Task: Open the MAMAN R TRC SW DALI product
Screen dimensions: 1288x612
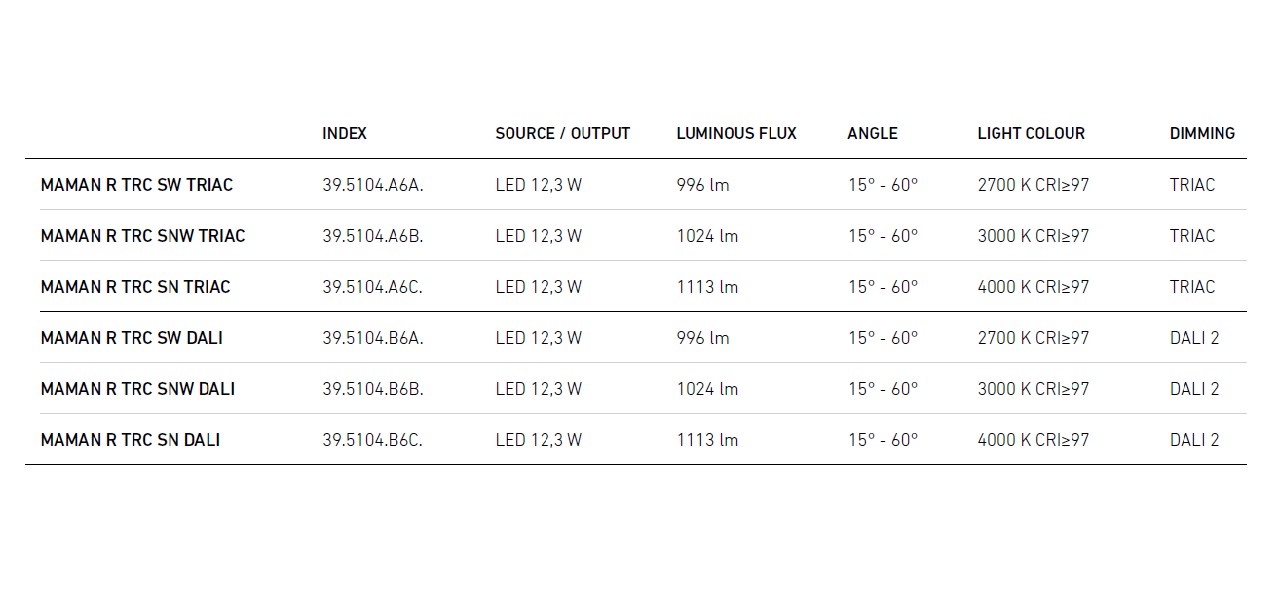Action: click(x=132, y=338)
